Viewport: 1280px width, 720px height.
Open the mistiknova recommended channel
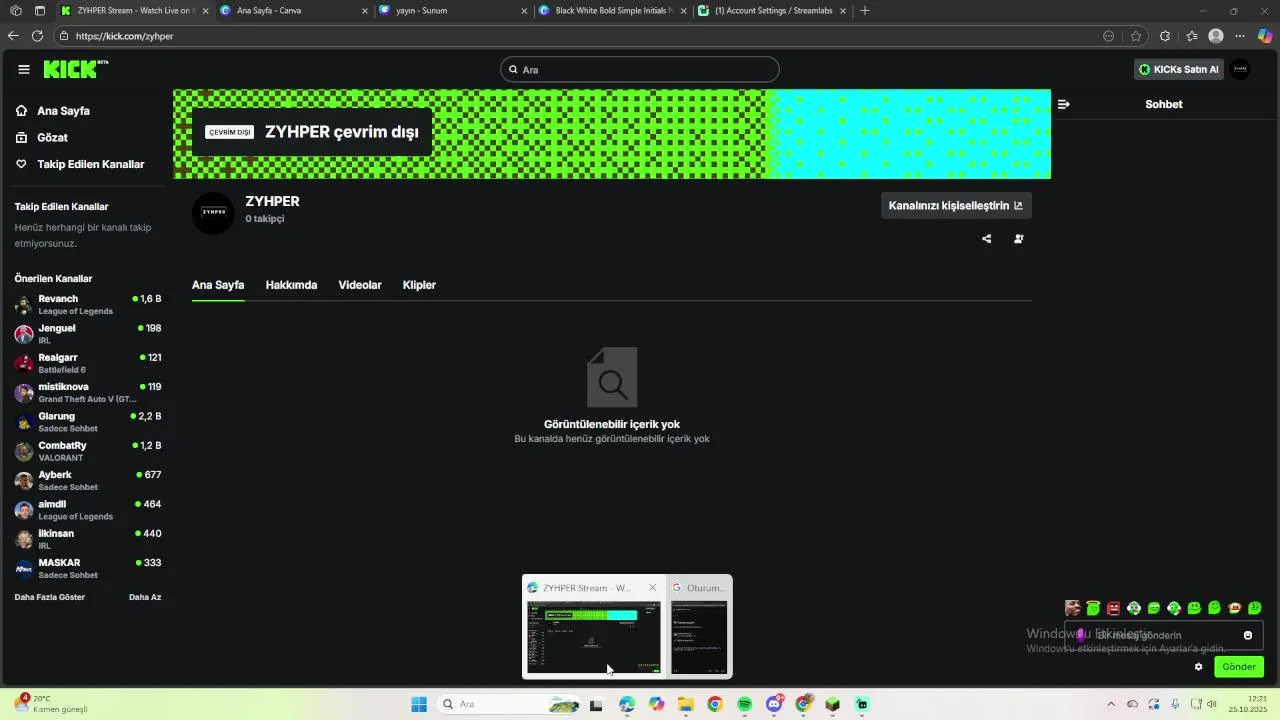coord(87,393)
